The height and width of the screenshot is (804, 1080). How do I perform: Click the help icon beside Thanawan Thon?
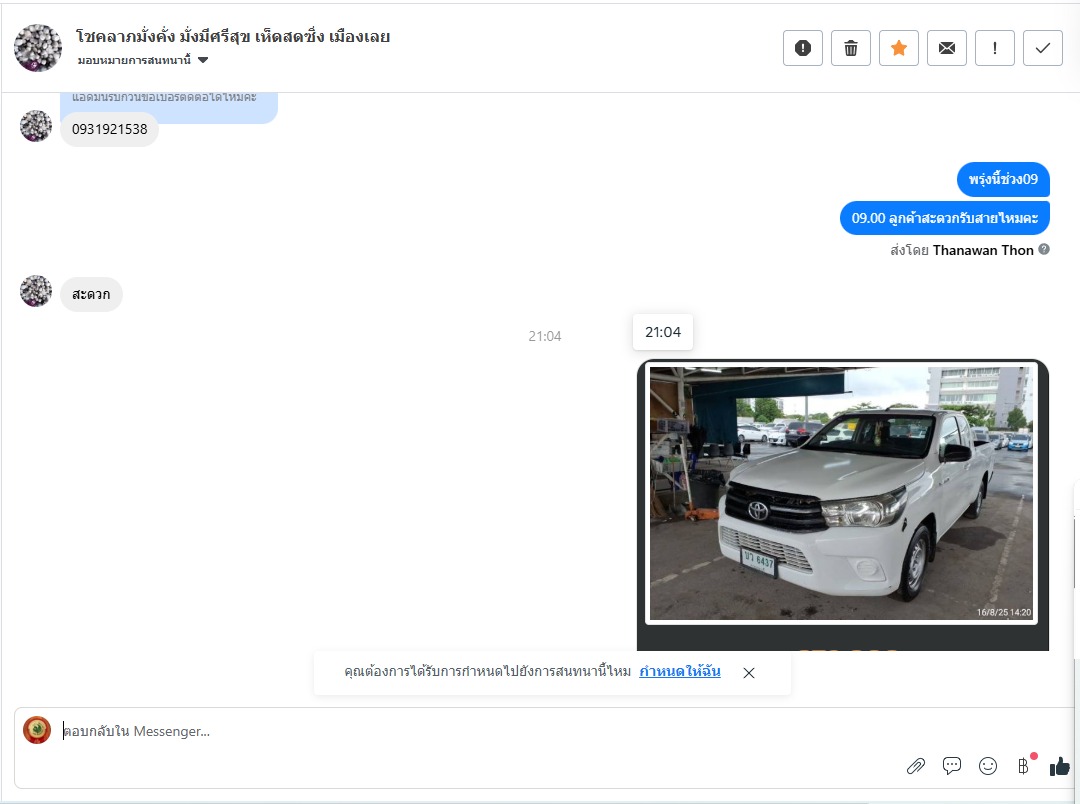point(1044,249)
